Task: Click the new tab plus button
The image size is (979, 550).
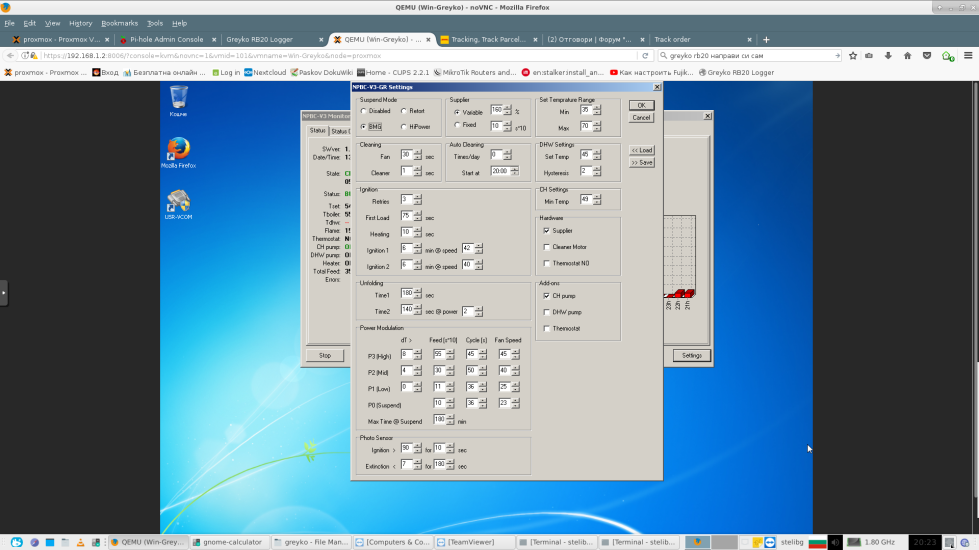Action: [765, 39]
